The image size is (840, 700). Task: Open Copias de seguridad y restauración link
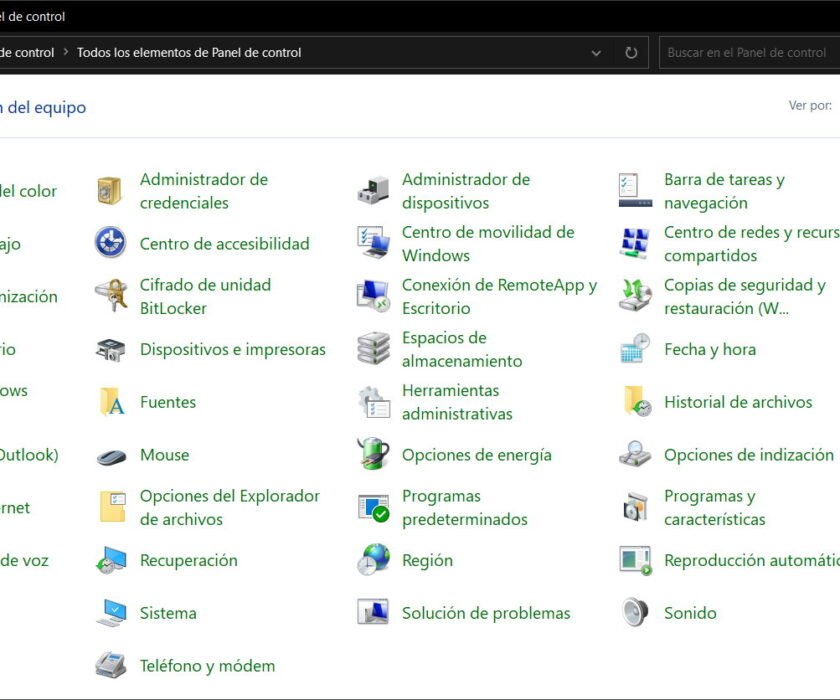pyautogui.click(x=745, y=296)
